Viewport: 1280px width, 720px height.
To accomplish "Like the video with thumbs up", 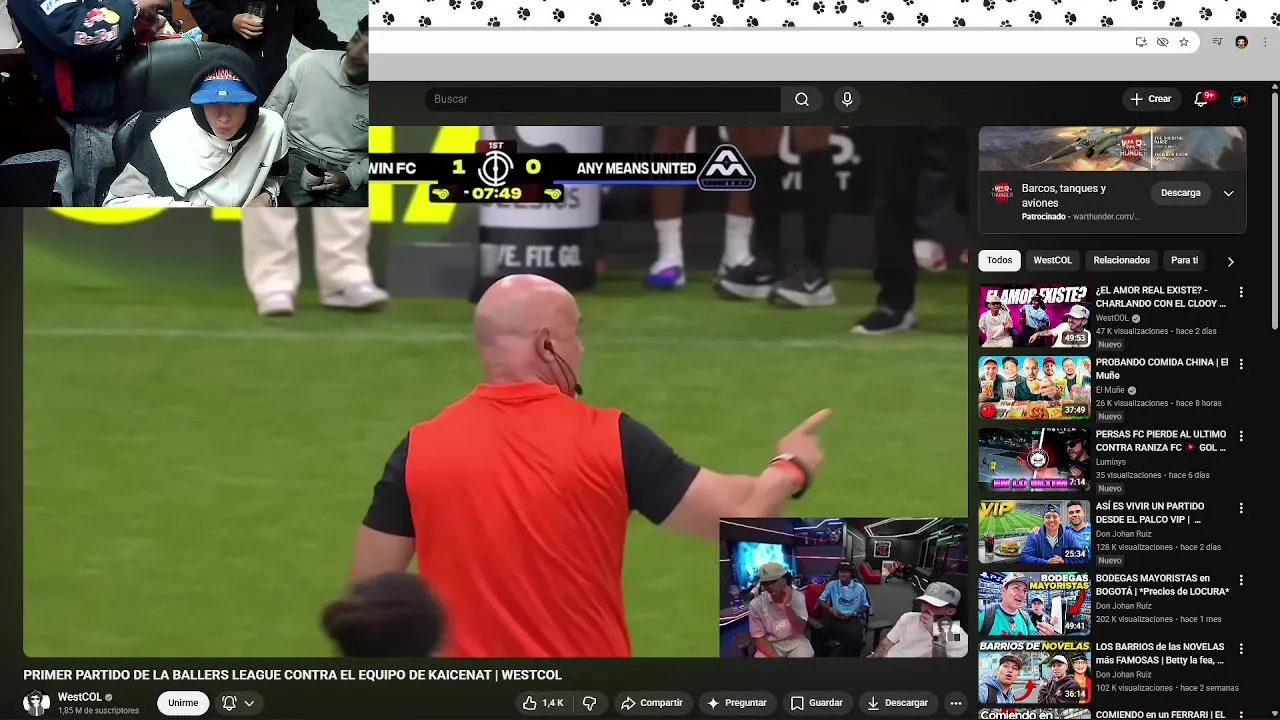I will [543, 703].
